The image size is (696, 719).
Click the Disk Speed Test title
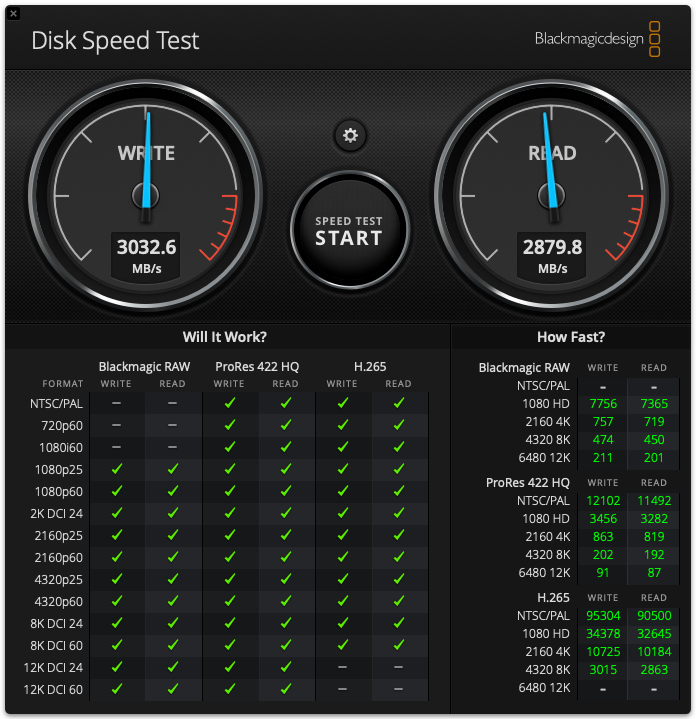[115, 41]
